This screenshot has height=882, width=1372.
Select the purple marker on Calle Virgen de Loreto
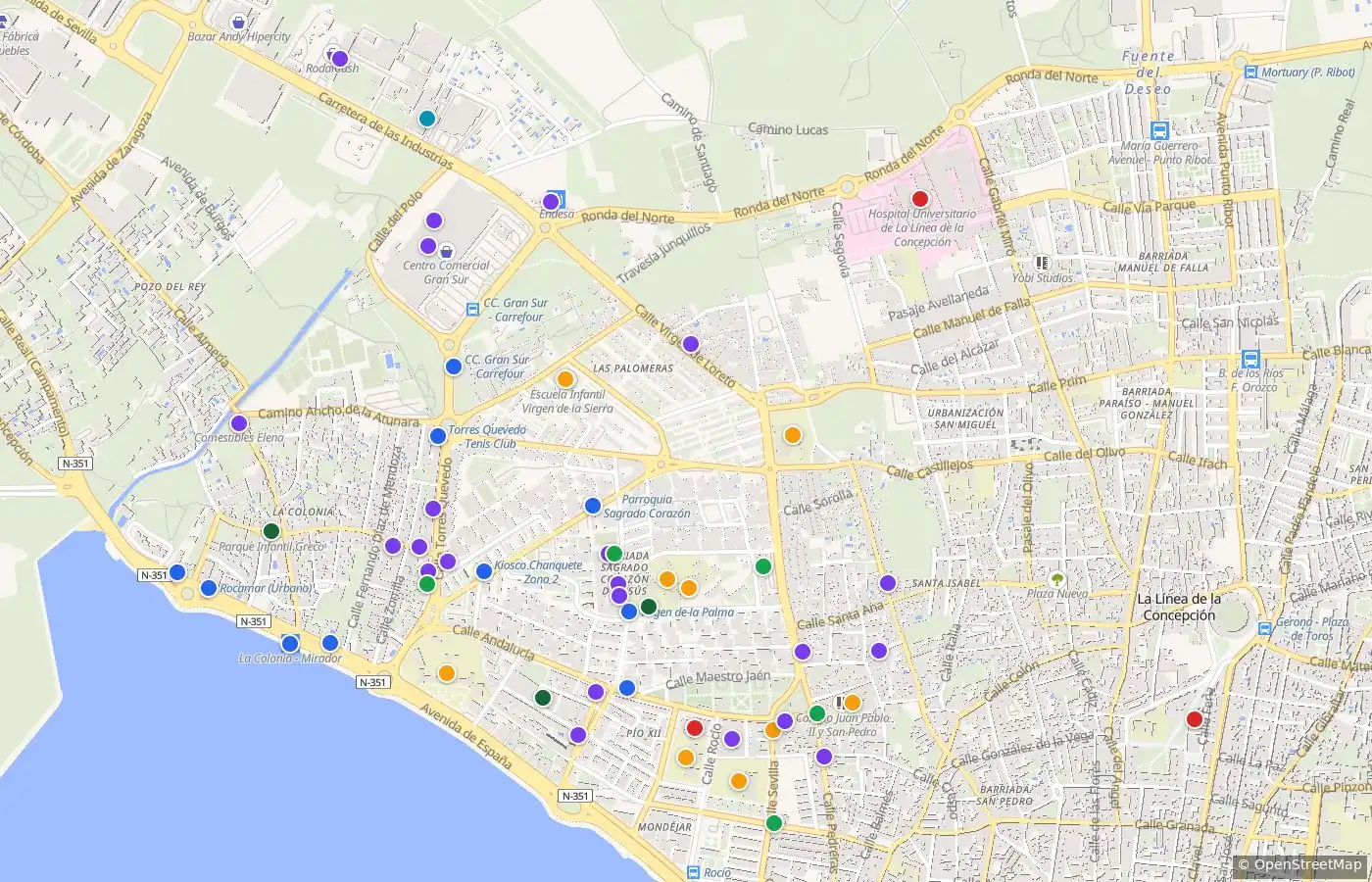pyautogui.click(x=690, y=344)
